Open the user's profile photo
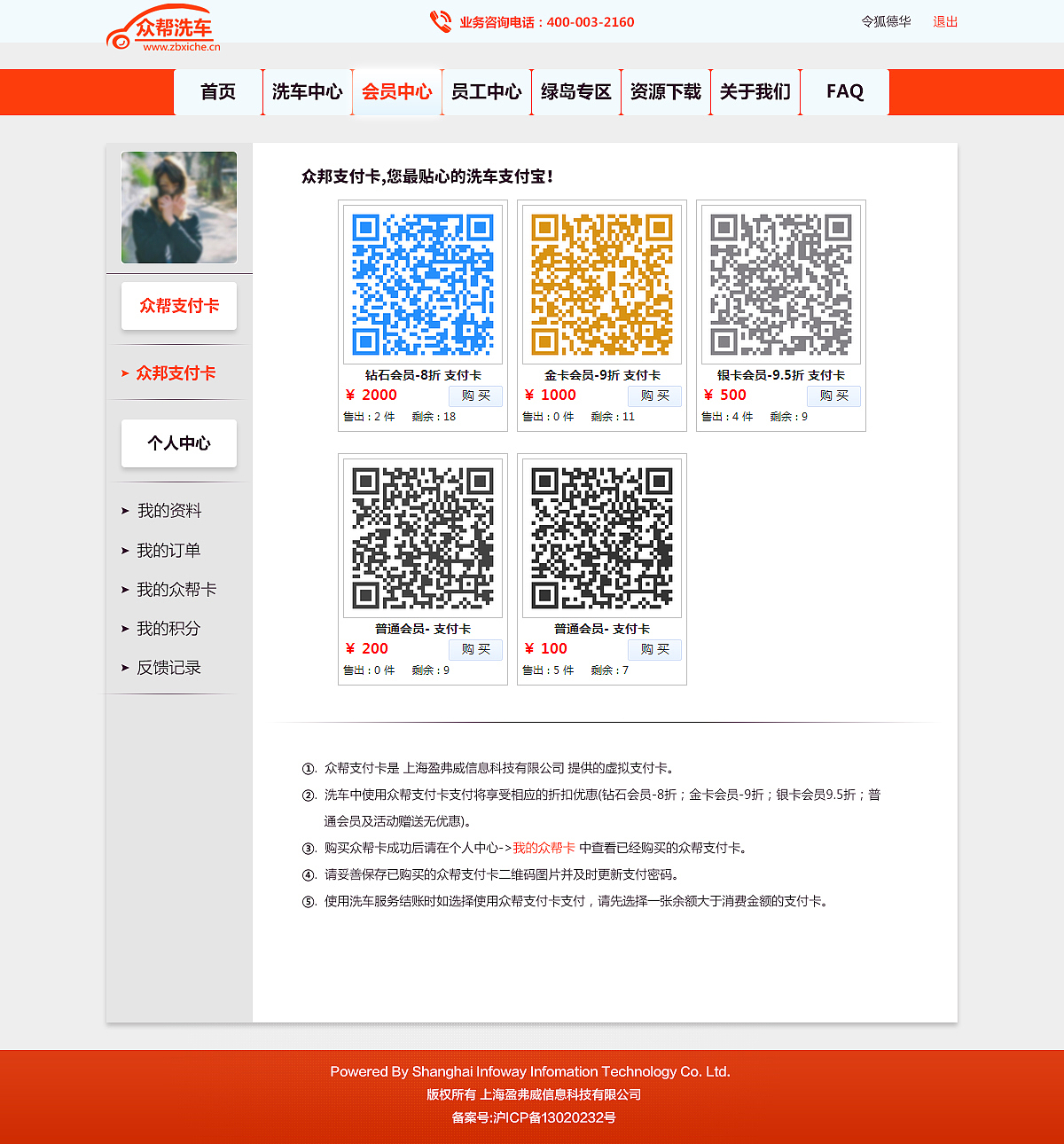Screen dimensions: 1064x1144 179,208
